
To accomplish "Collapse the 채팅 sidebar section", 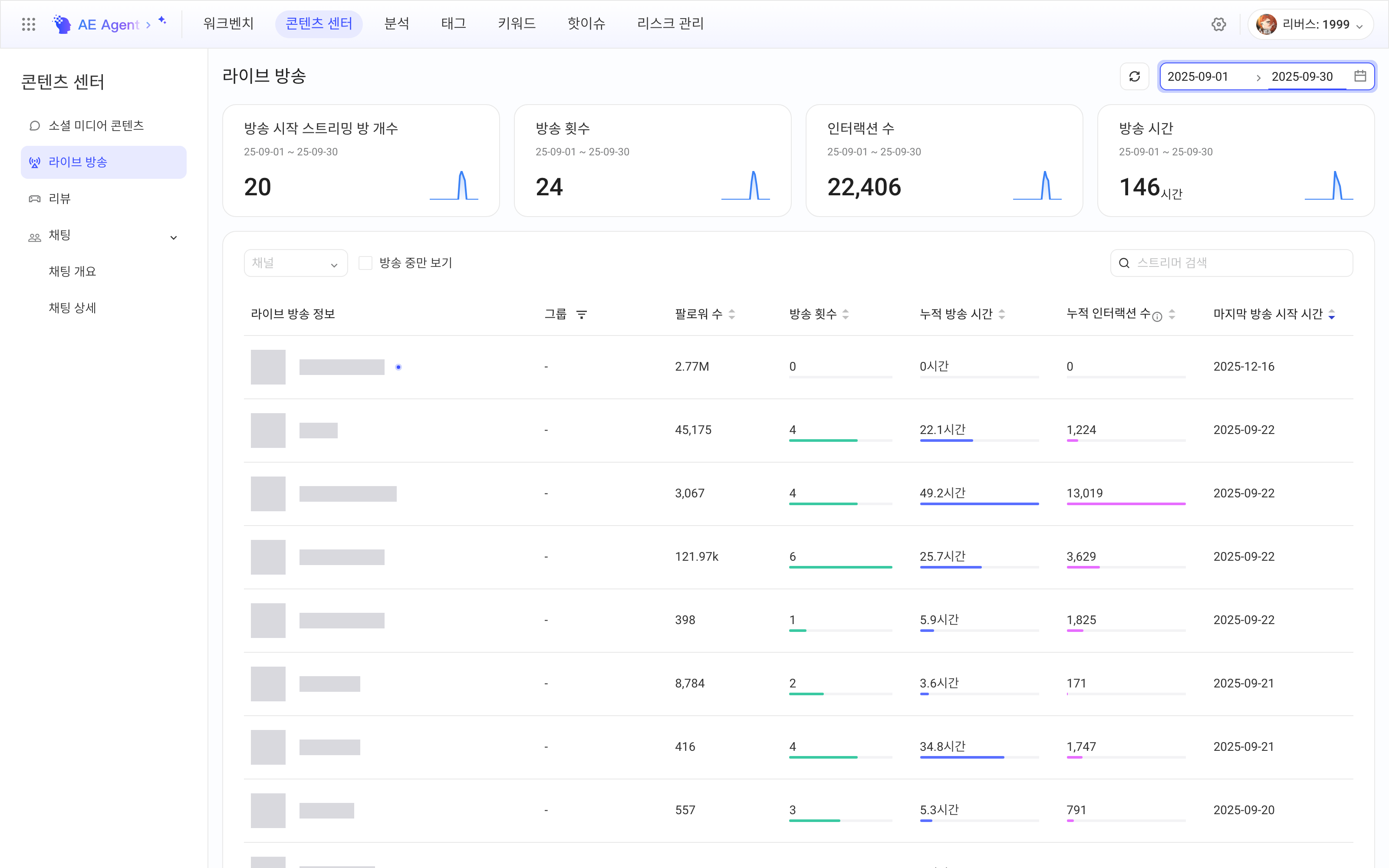I will 173,237.
